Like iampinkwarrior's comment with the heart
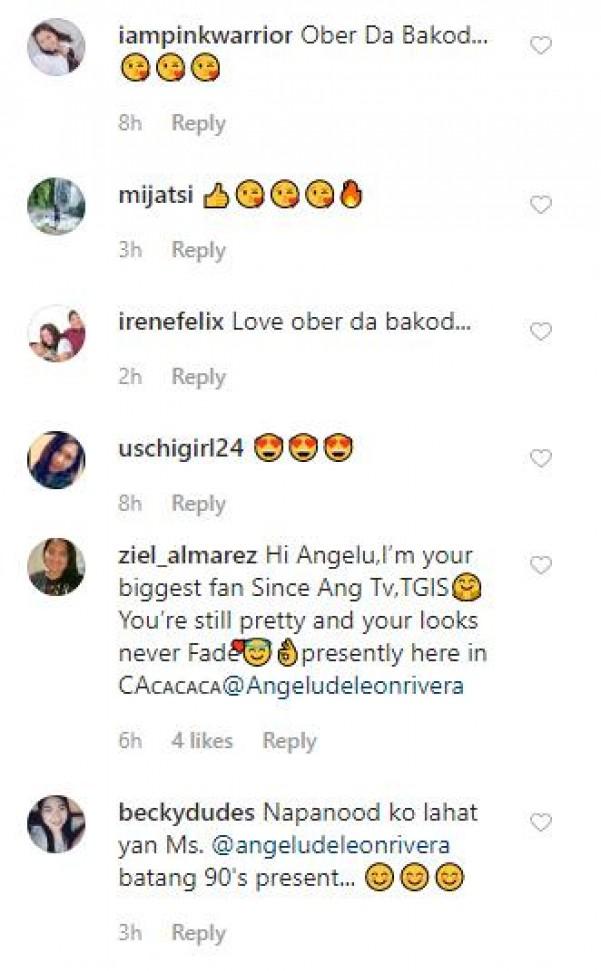Screen dimensions: 601x971 point(540,45)
